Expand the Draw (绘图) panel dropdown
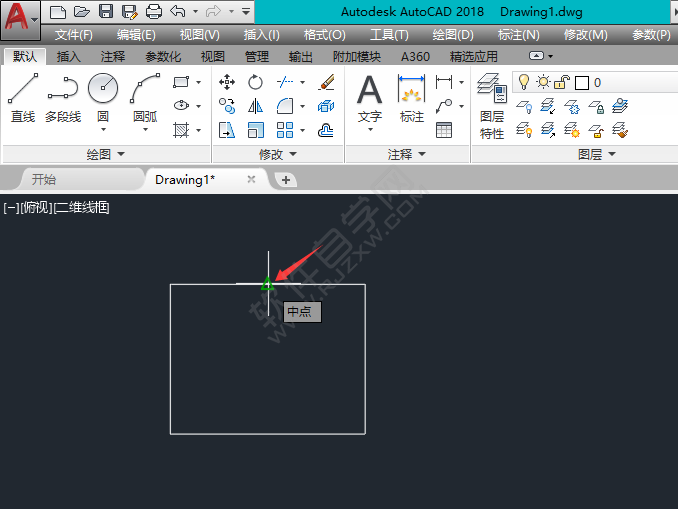 pos(106,154)
